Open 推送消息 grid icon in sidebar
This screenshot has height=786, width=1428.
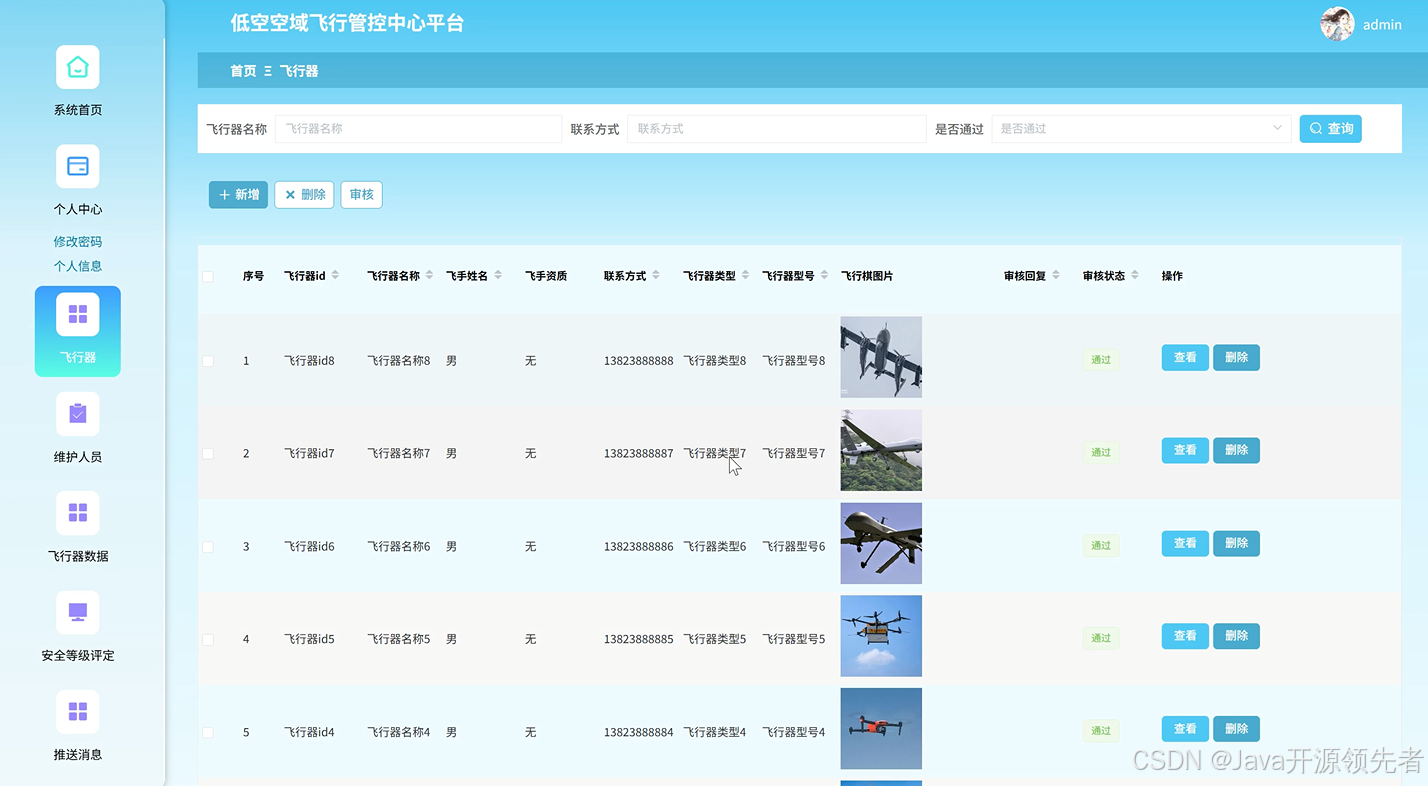click(x=77, y=711)
